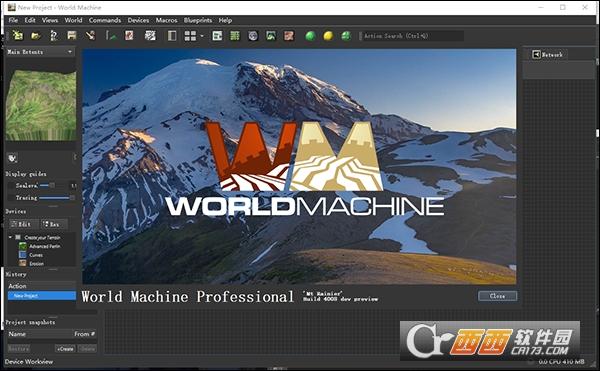The image size is (600, 371).
Task: Select the Advanced Perlin device
Action: click(x=44, y=246)
